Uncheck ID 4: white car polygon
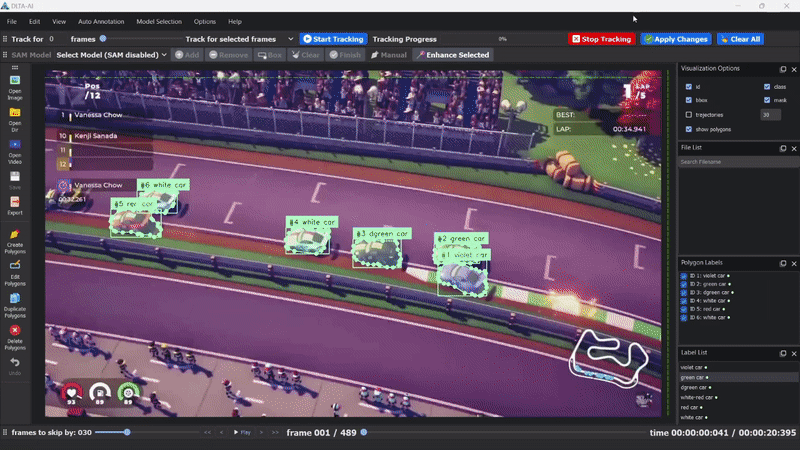This screenshot has height=450, width=800. pos(684,301)
